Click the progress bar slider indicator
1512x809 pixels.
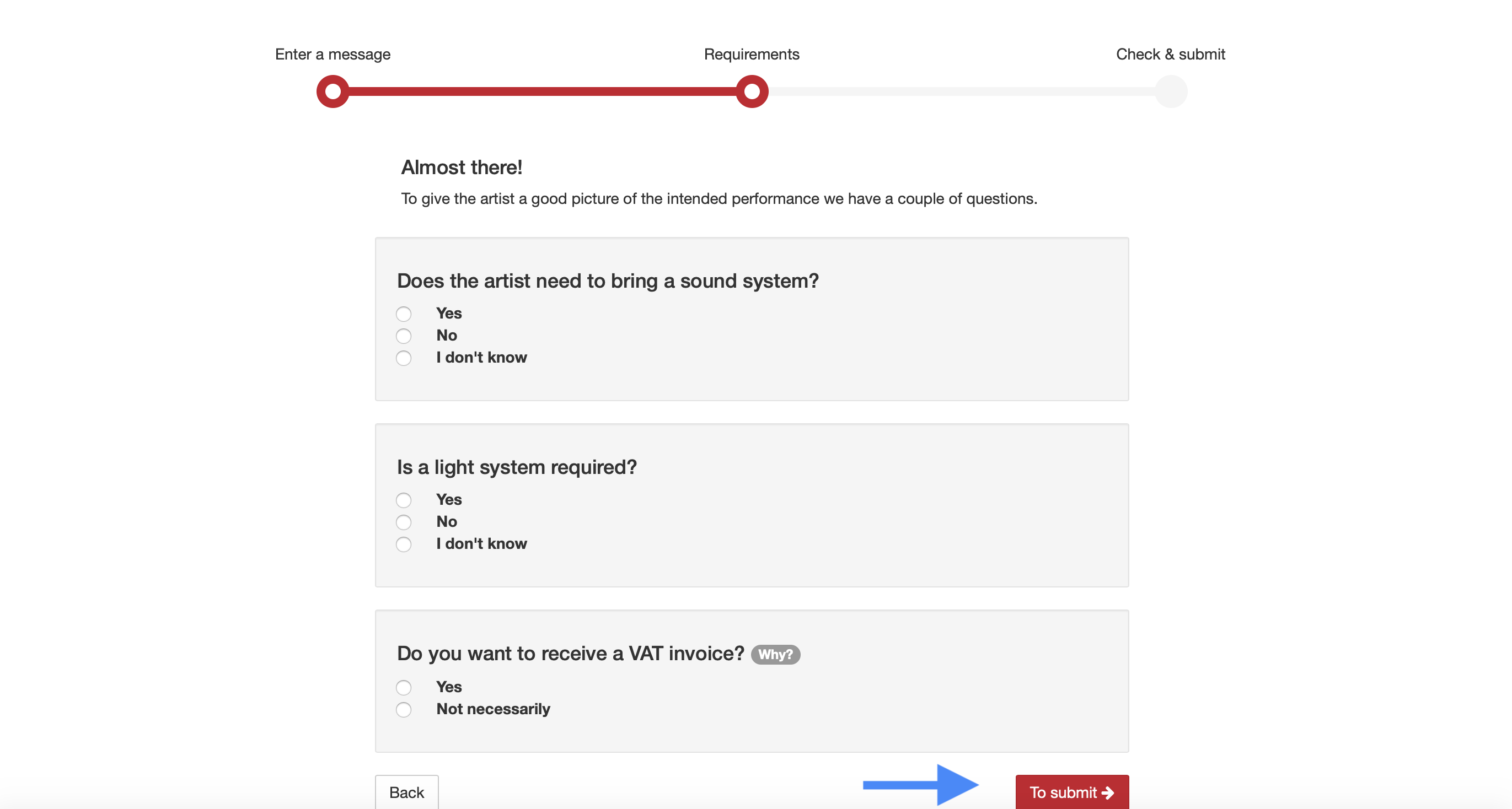pyautogui.click(x=751, y=90)
